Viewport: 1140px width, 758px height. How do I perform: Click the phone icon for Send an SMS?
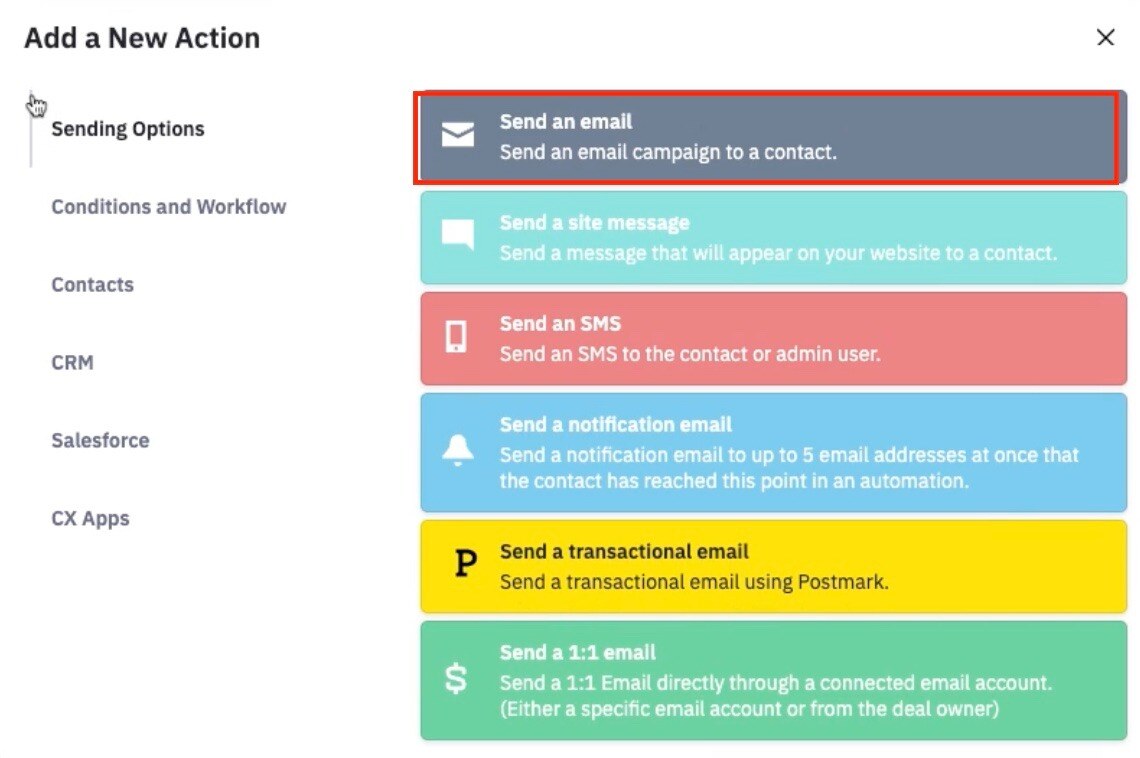(457, 336)
